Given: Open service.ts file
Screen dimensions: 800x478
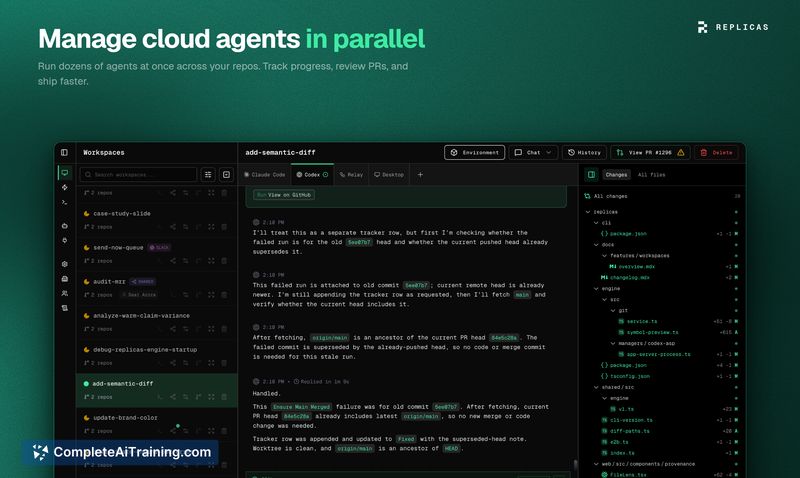Looking at the screenshot, I should click(642, 321).
